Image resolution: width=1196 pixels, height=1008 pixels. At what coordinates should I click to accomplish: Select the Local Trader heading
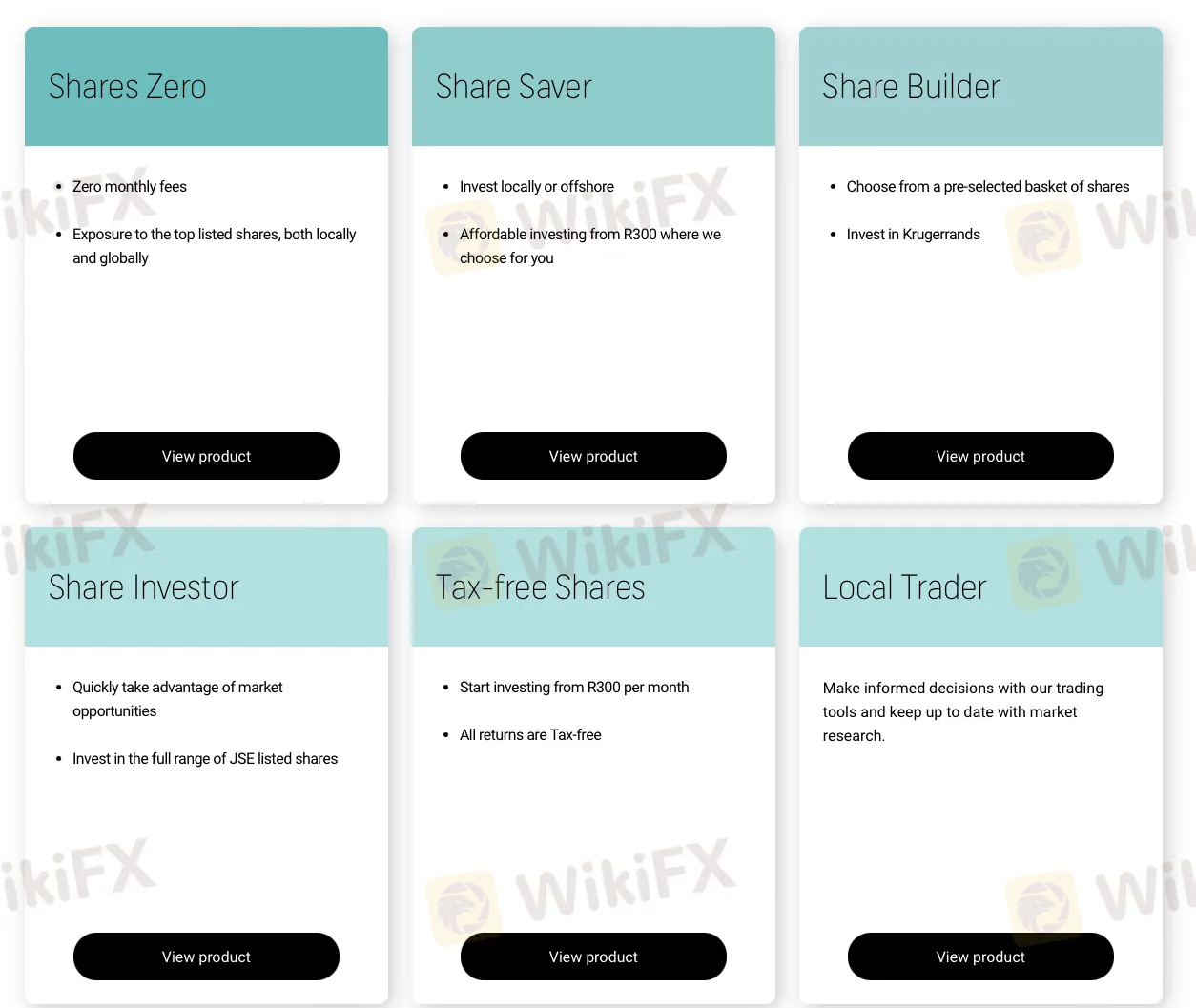(904, 587)
